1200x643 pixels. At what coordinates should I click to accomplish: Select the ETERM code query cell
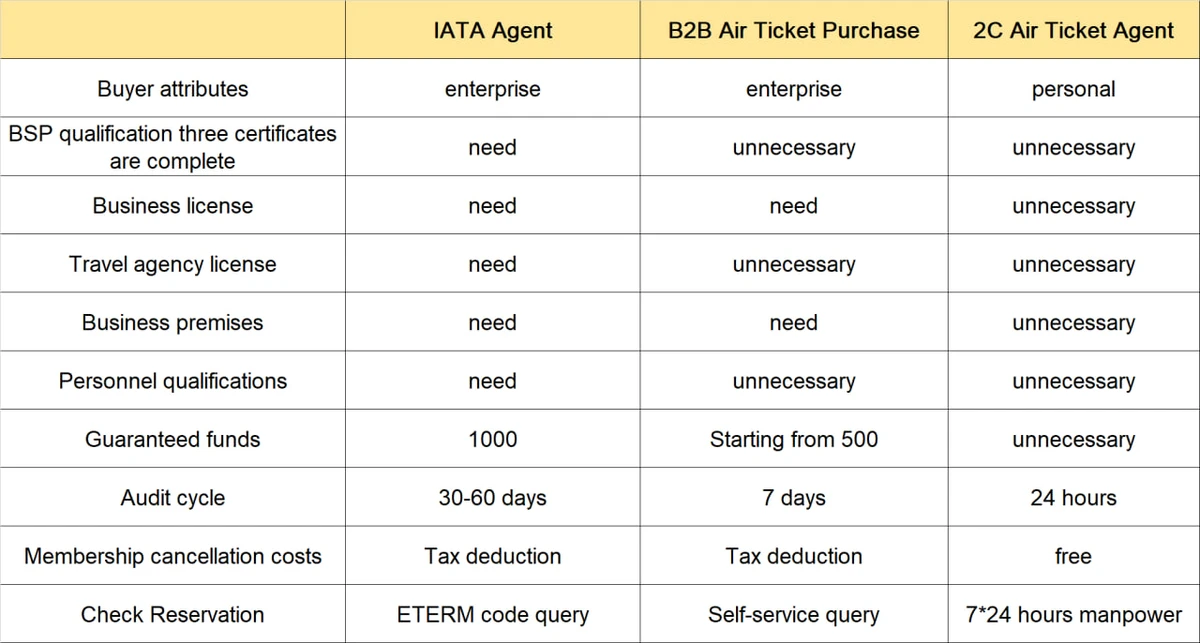tap(492, 615)
